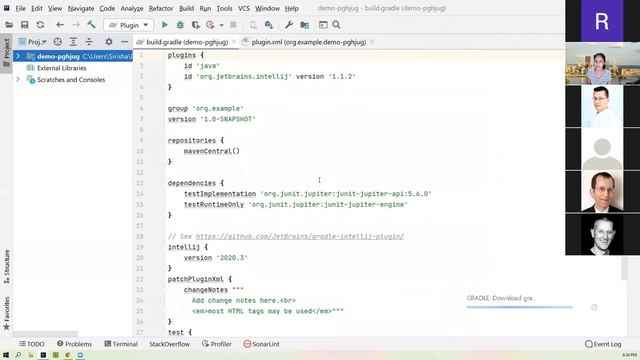Open the Windows Start menu
This screenshot has width=640, height=360.
pyautogui.click(x=6, y=355)
